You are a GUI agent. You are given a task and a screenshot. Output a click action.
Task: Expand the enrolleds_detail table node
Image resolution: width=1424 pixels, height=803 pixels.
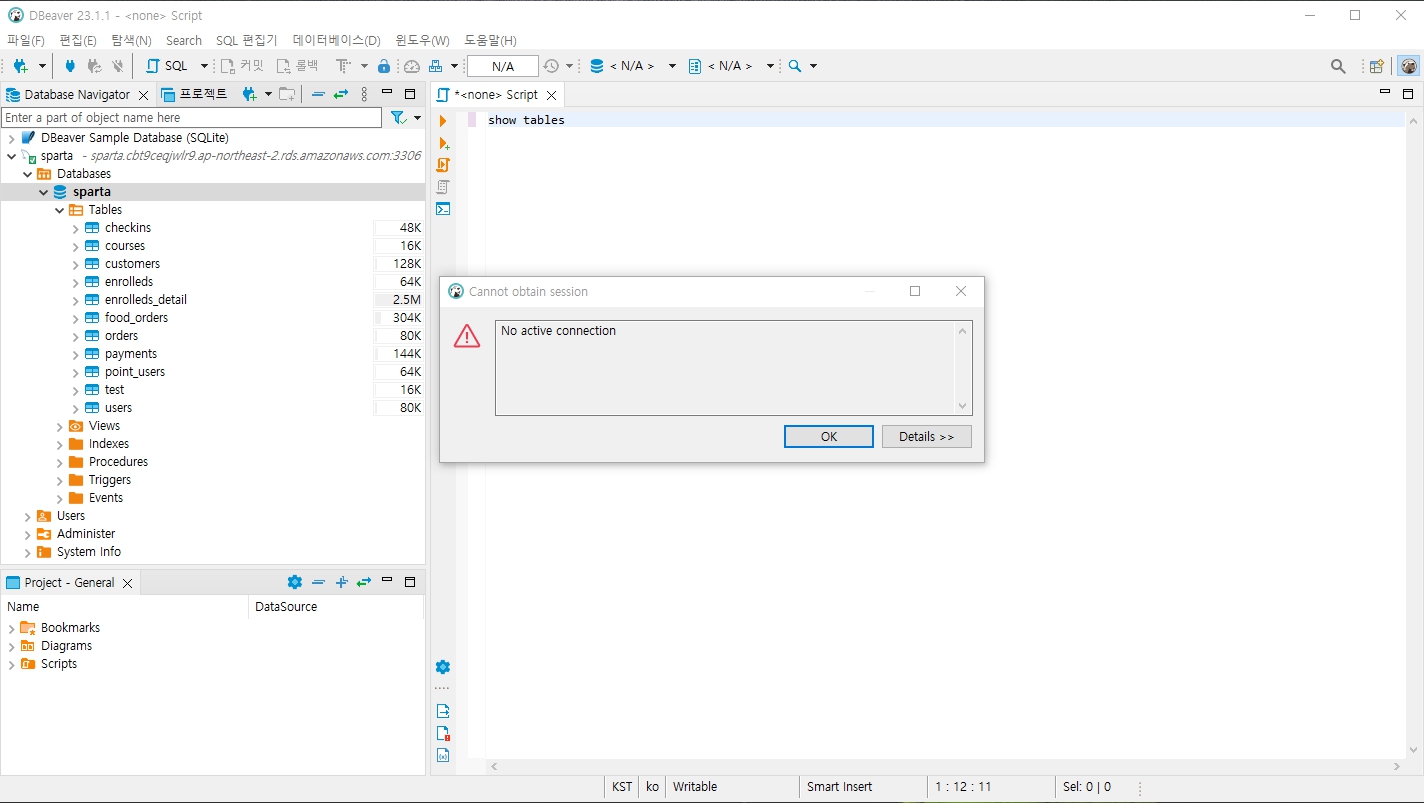click(75, 300)
